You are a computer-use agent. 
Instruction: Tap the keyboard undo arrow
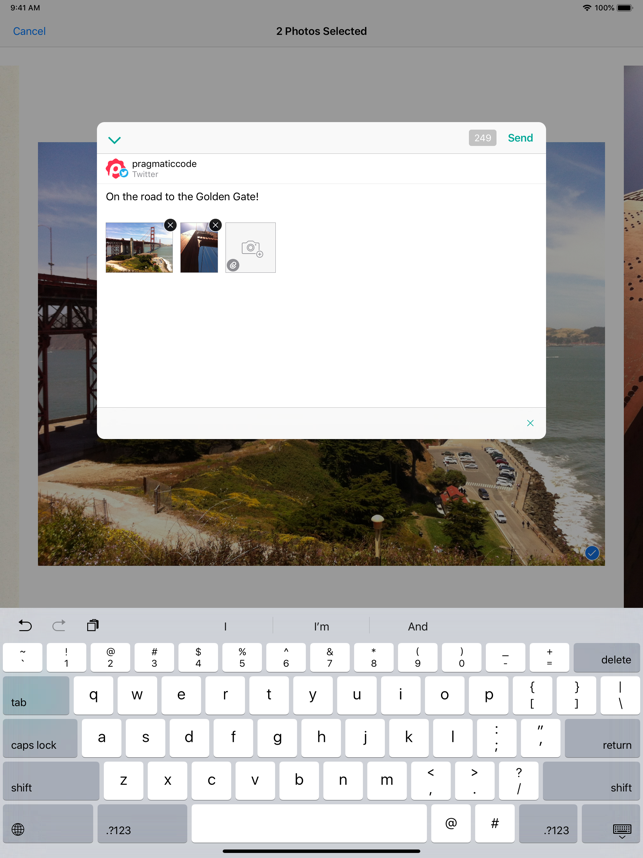[x=25, y=625]
